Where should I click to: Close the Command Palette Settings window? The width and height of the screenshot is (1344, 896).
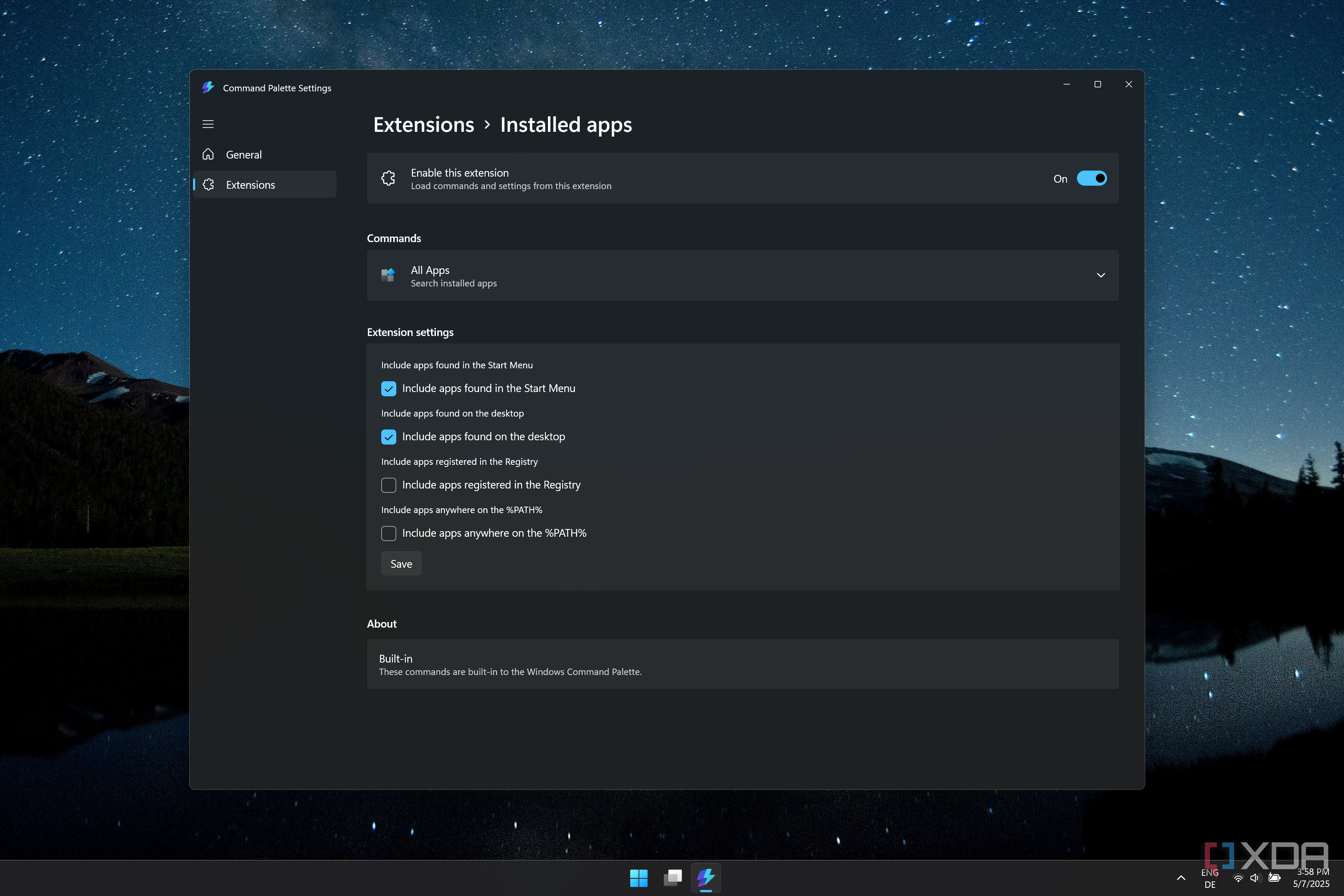[x=1128, y=84]
